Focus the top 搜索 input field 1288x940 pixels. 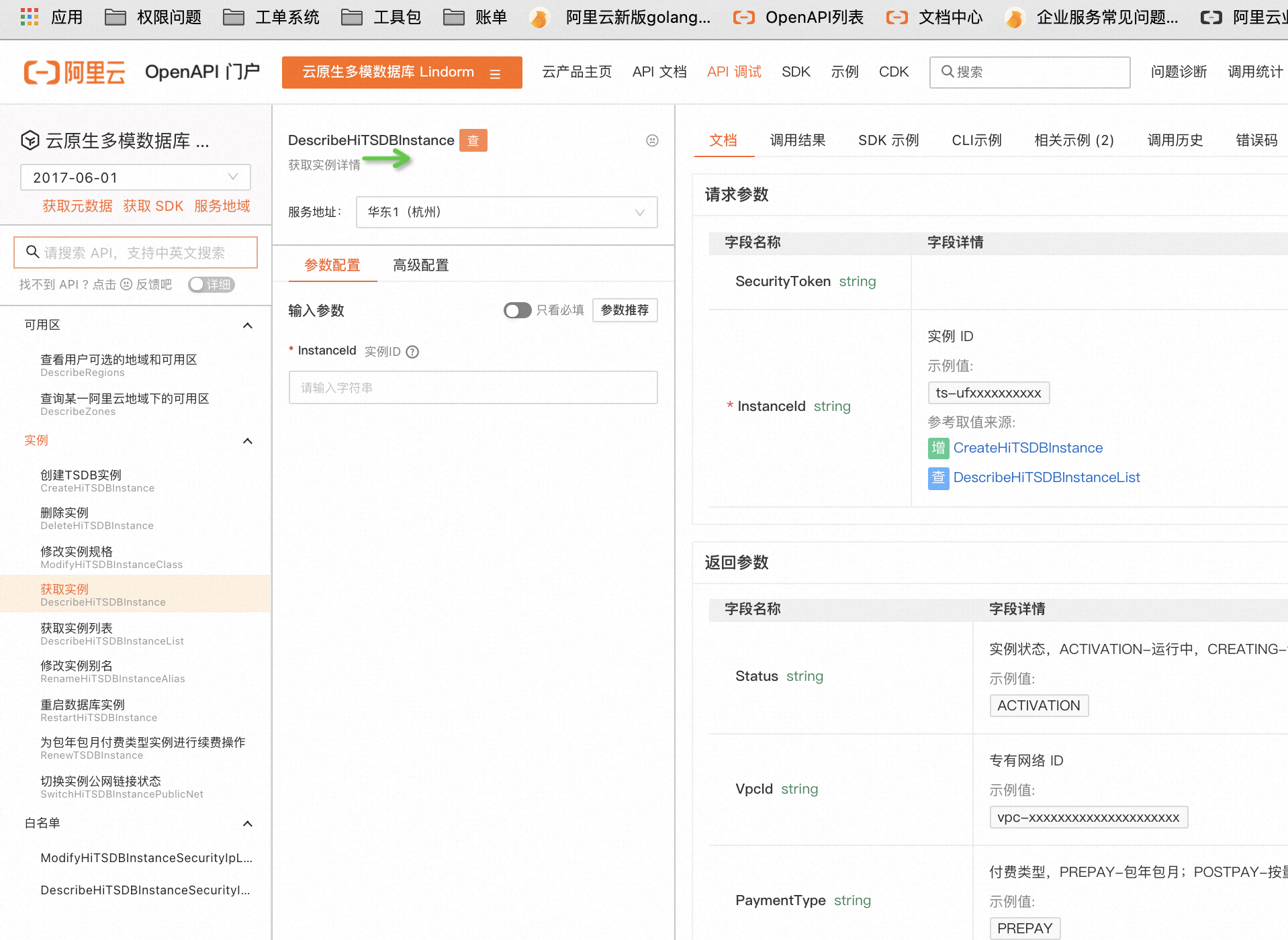click(1030, 72)
